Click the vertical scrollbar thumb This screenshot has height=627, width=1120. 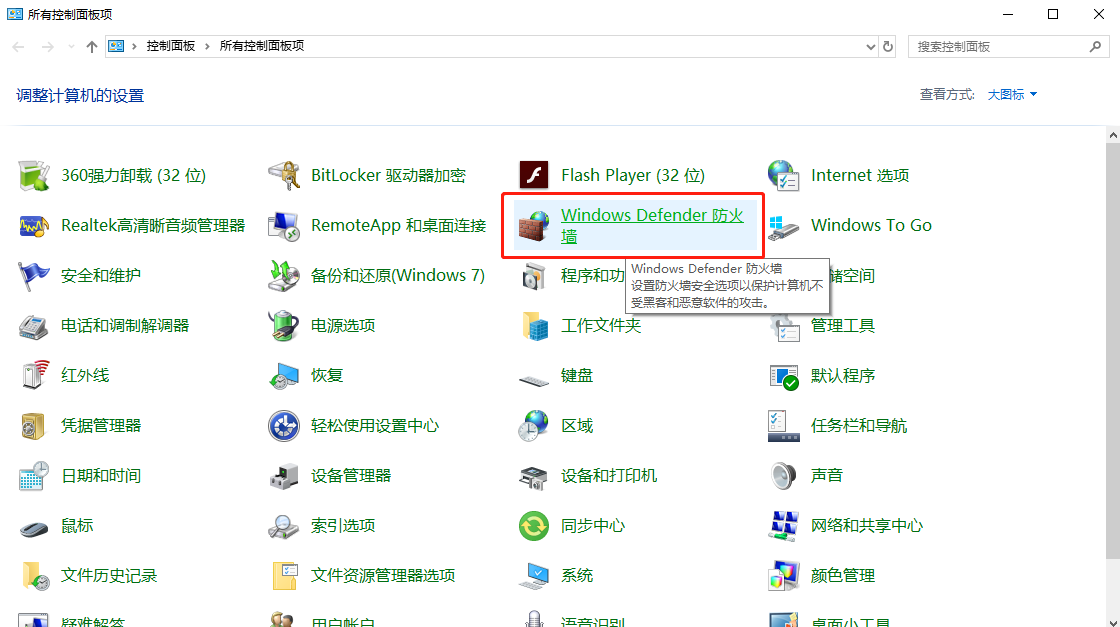click(x=1113, y=351)
